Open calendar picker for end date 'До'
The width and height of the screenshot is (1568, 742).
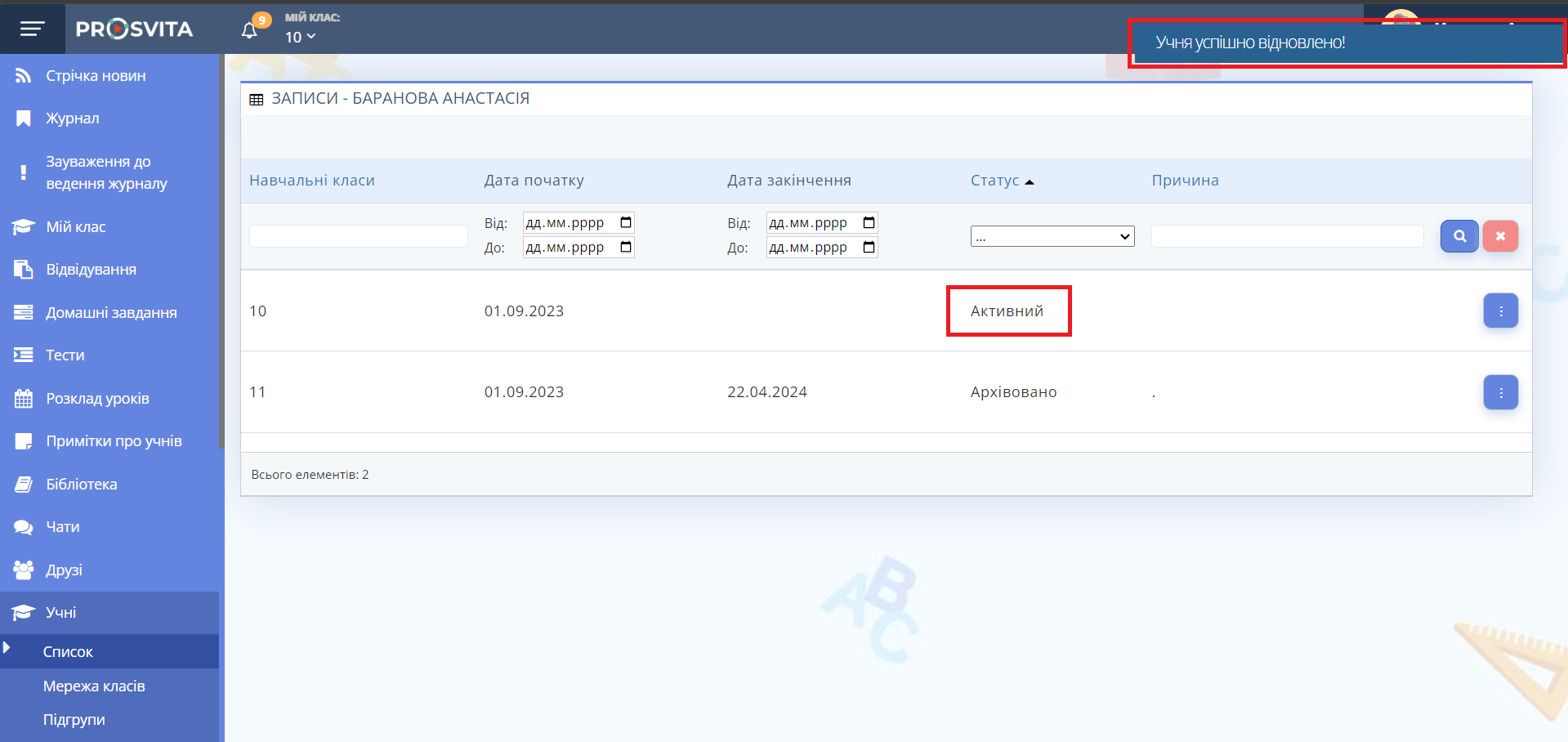869,248
